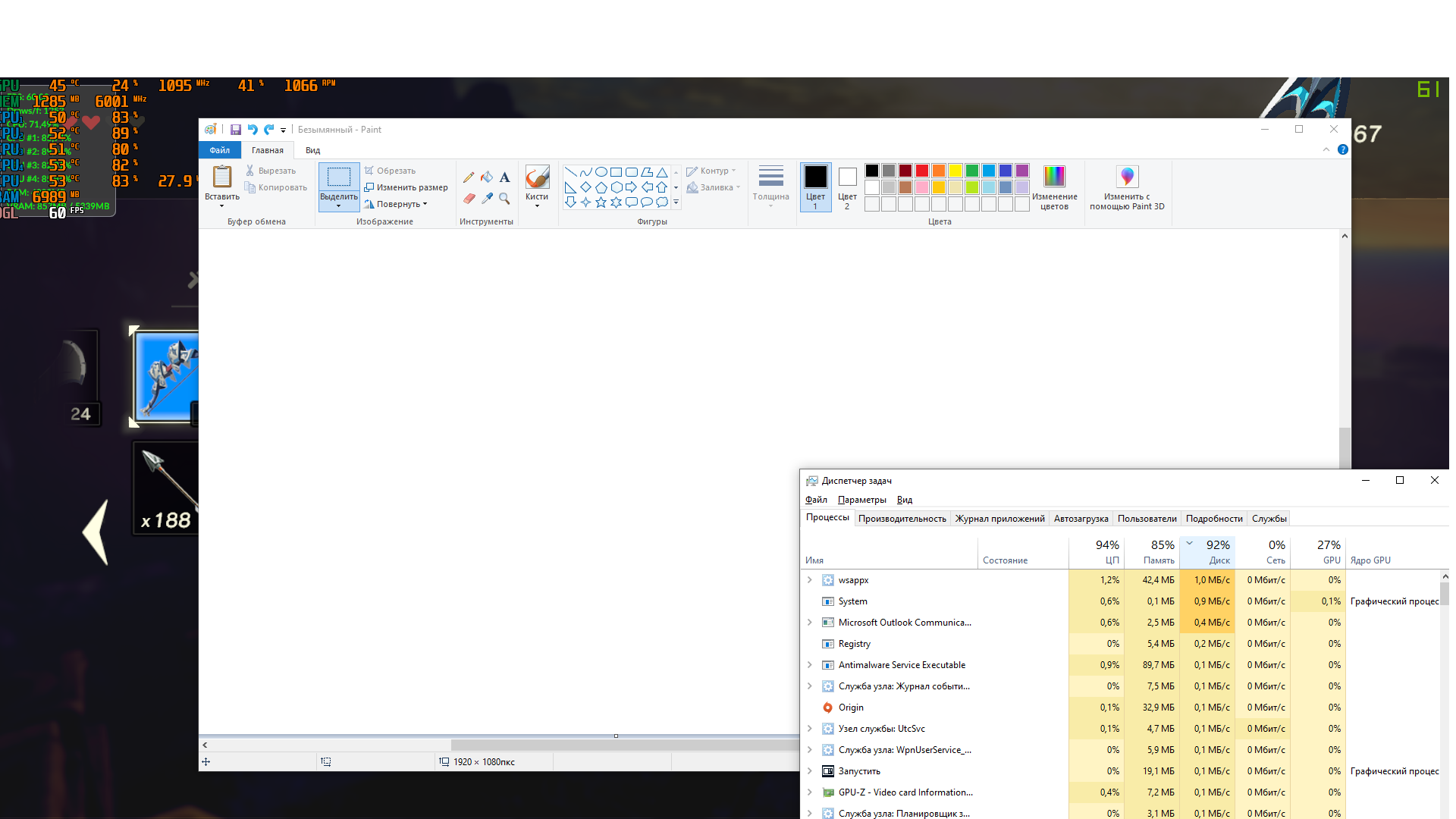
Task: Expand the Antimalware Service Executable row
Action: [x=809, y=665]
